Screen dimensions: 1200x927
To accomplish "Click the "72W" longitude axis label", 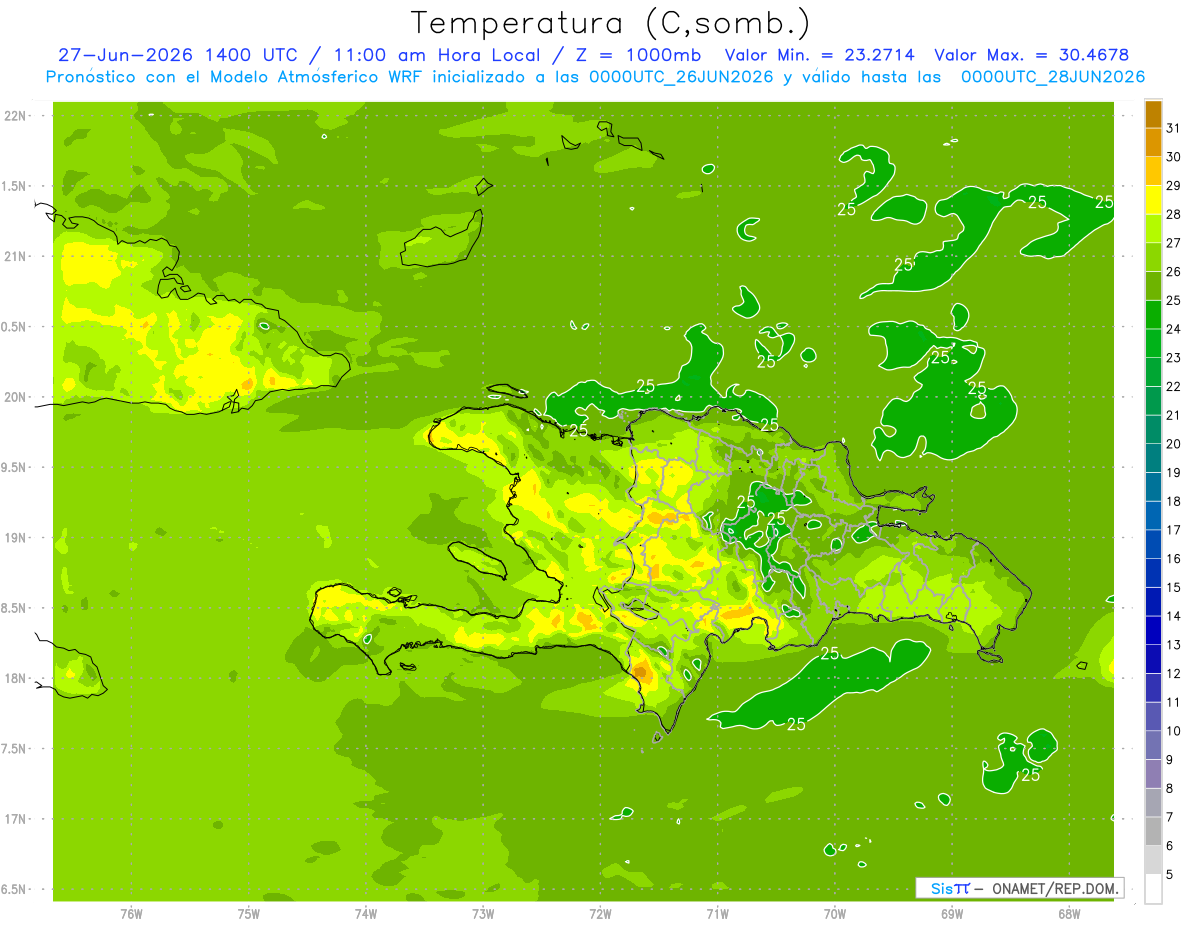I will [600, 913].
